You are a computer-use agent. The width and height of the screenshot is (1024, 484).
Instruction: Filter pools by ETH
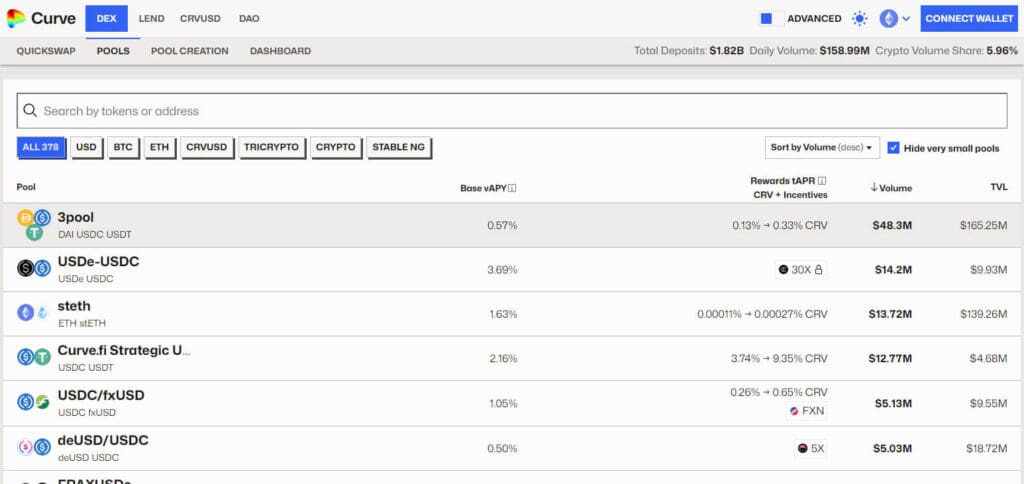[x=159, y=148]
